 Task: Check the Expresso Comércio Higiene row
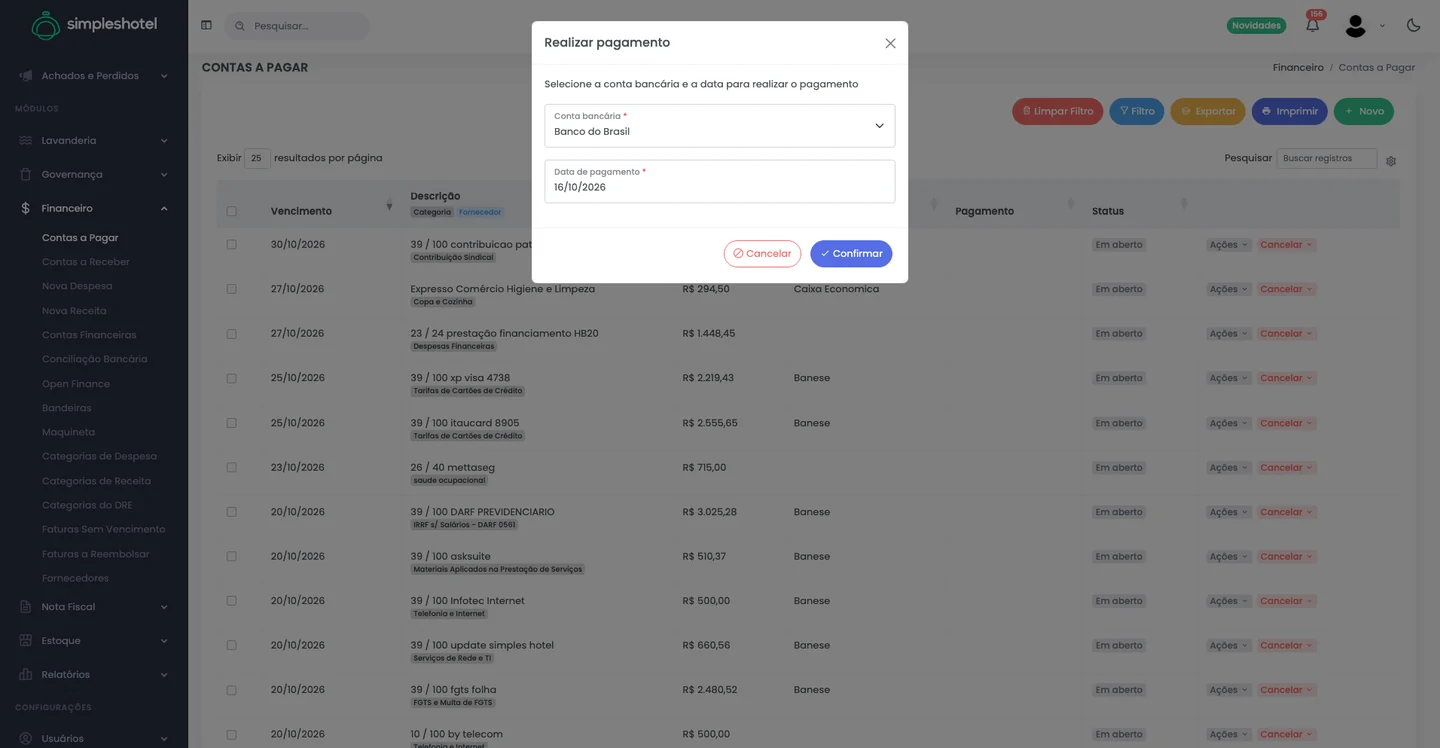(x=232, y=289)
